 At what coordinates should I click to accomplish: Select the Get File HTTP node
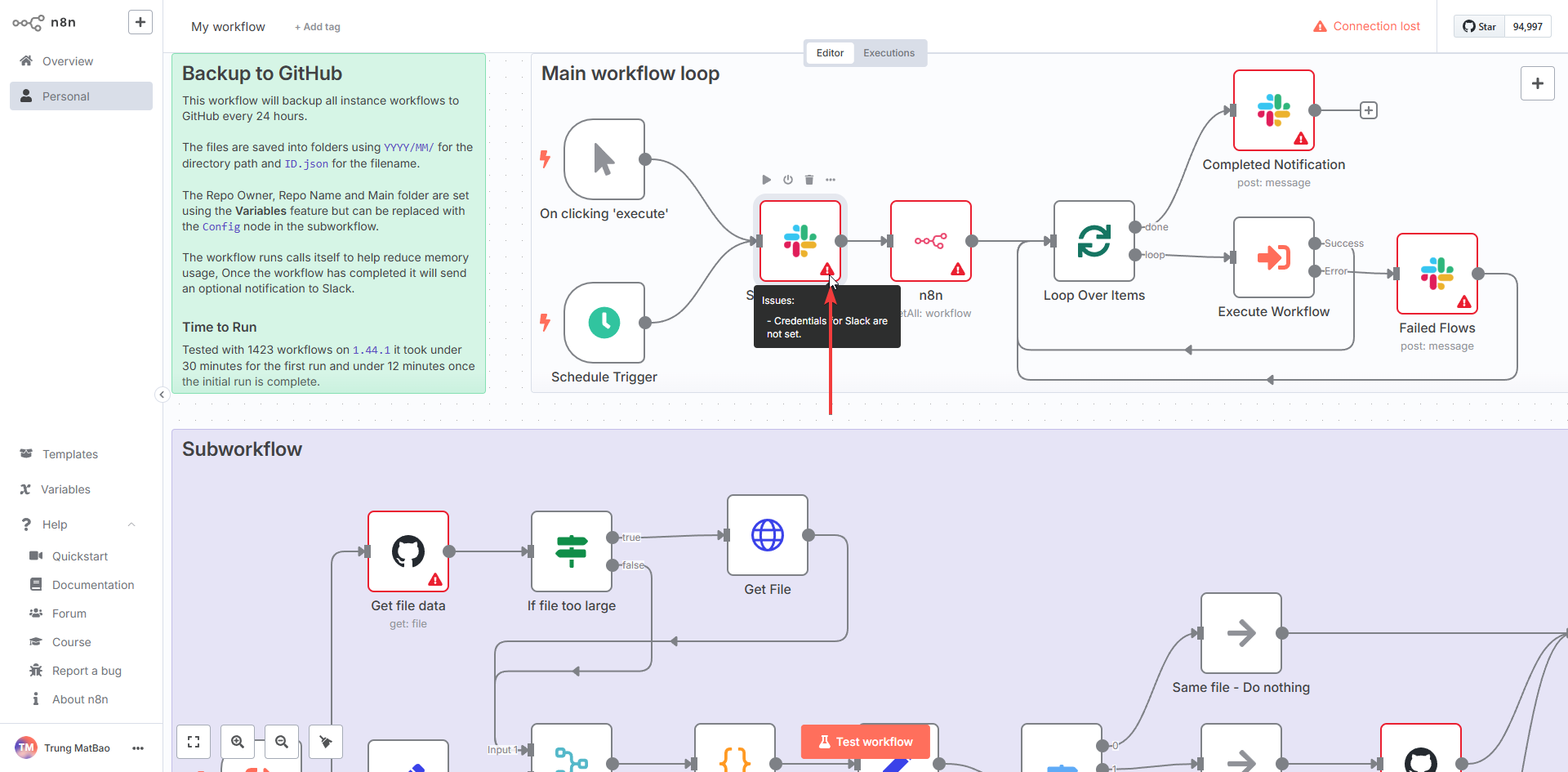point(768,535)
